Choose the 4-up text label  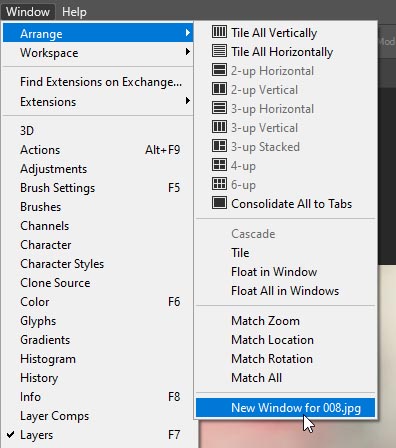click(243, 166)
